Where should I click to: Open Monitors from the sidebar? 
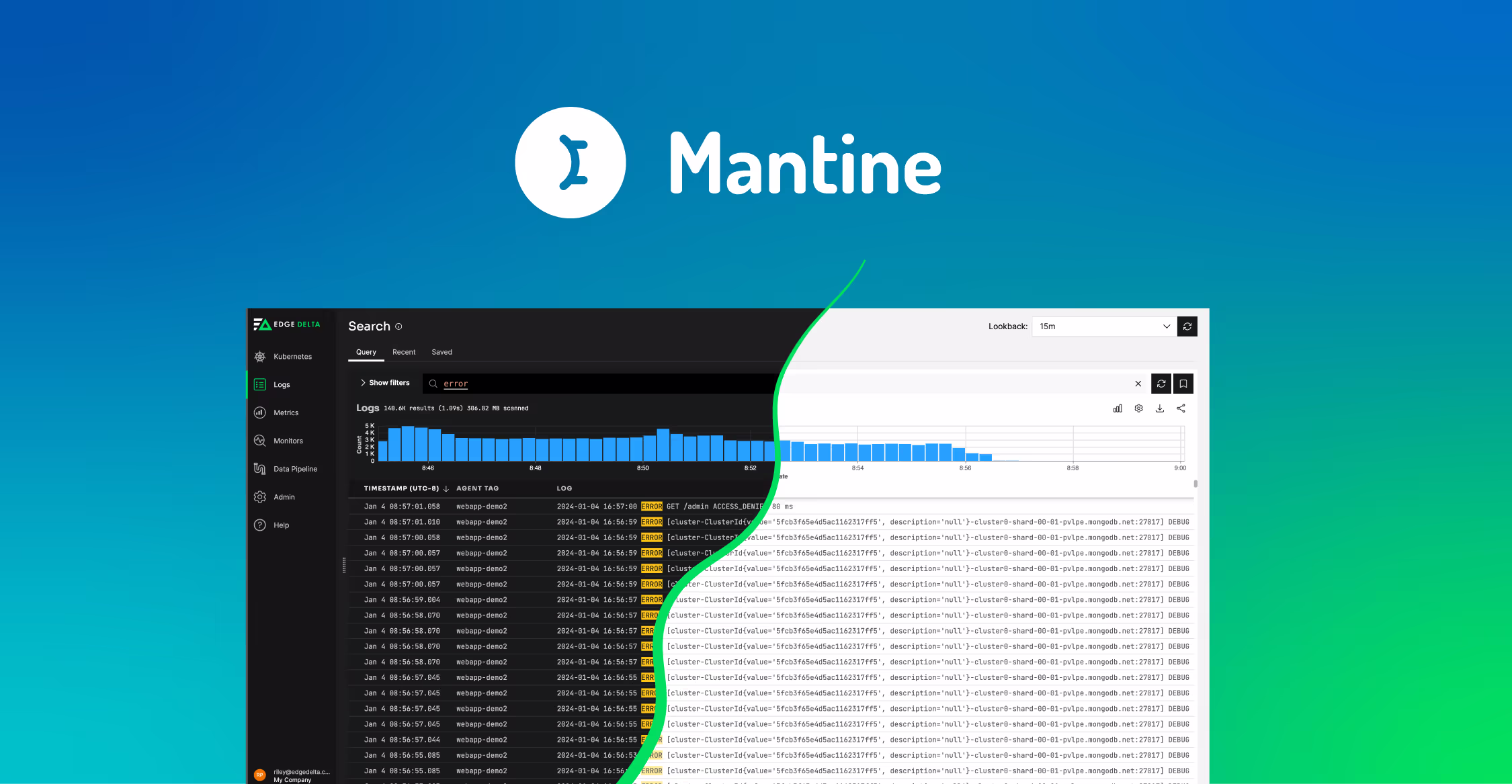[x=288, y=441]
